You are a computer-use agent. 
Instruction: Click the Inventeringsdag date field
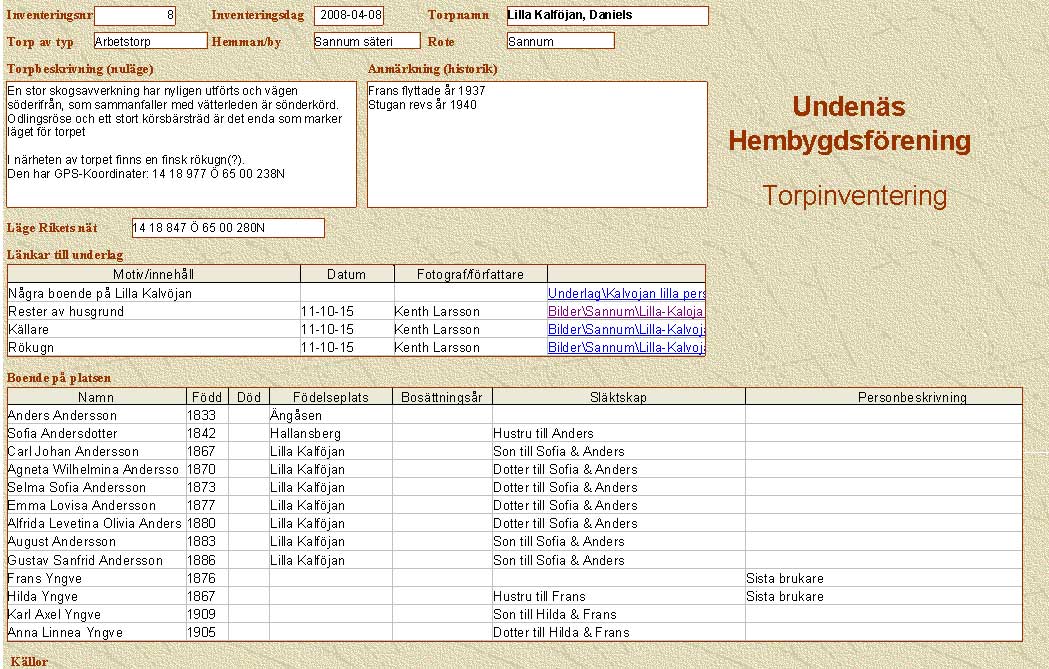(x=348, y=16)
